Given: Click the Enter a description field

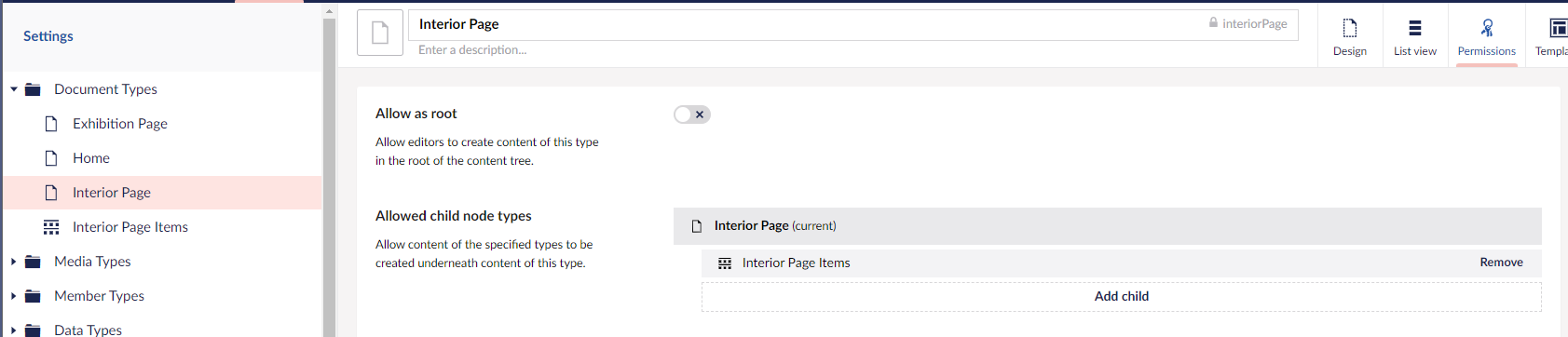Looking at the screenshot, I should coord(852,50).
